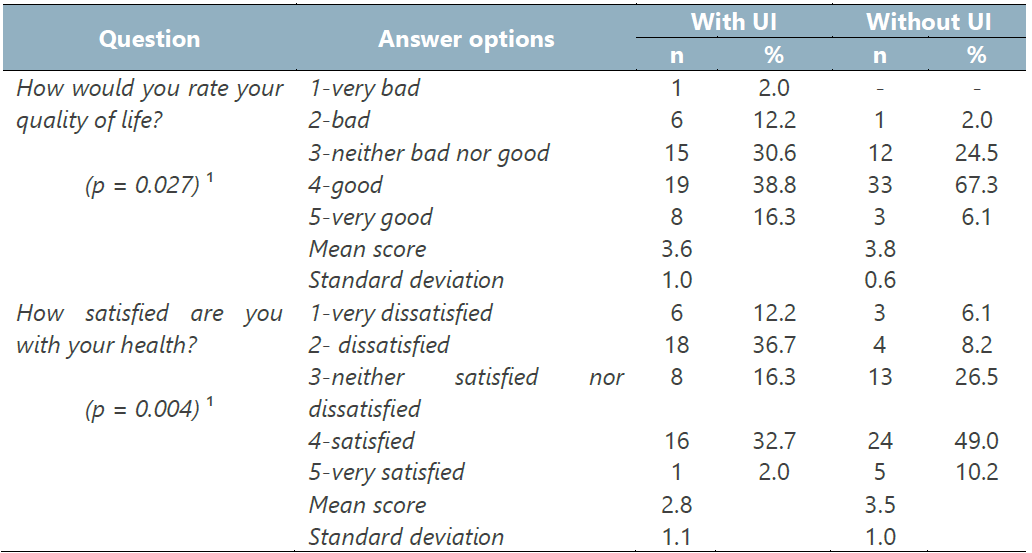Select the 4-satisfied answer option
This screenshot has width=1032, height=553.
361,441
